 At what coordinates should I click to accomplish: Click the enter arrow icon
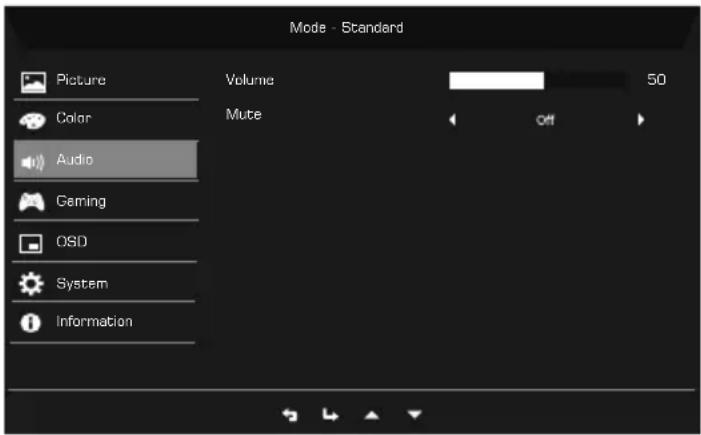[330, 415]
